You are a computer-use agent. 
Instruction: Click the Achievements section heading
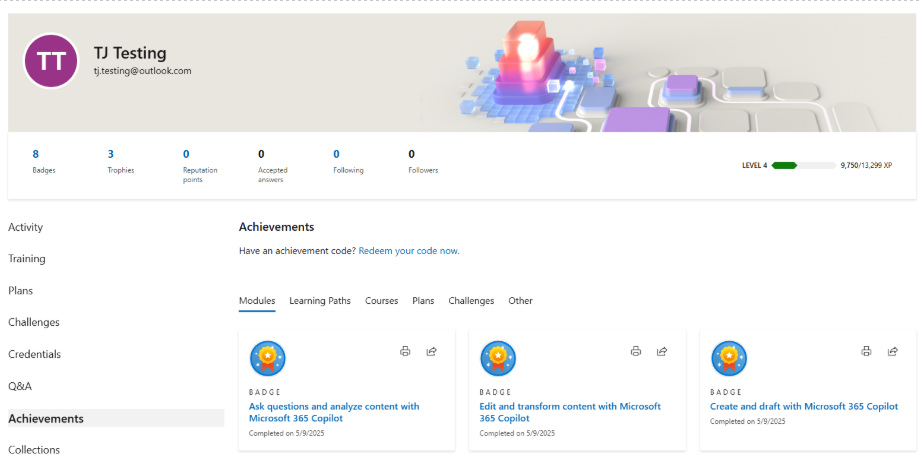click(276, 227)
